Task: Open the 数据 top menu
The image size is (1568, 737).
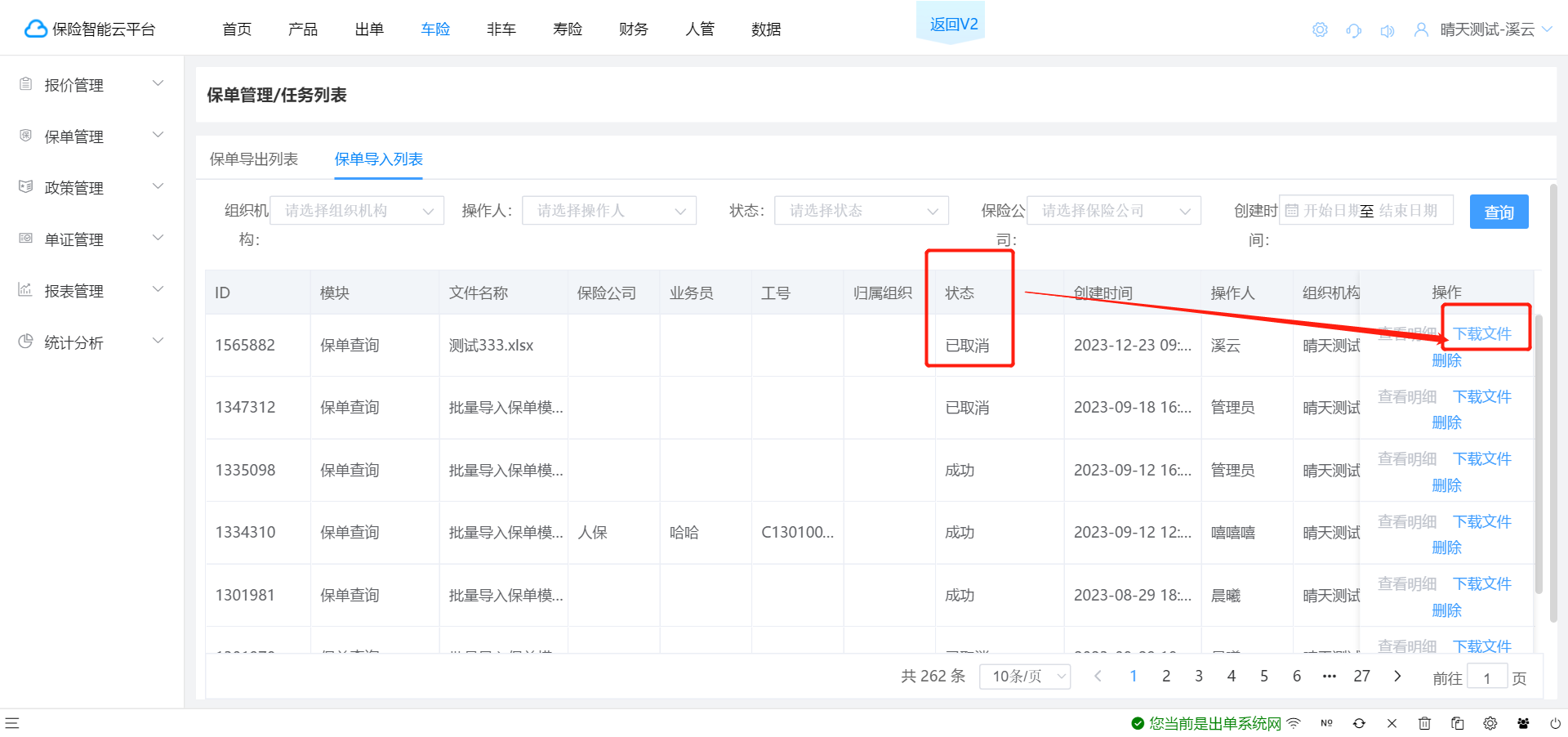Action: pos(766,29)
